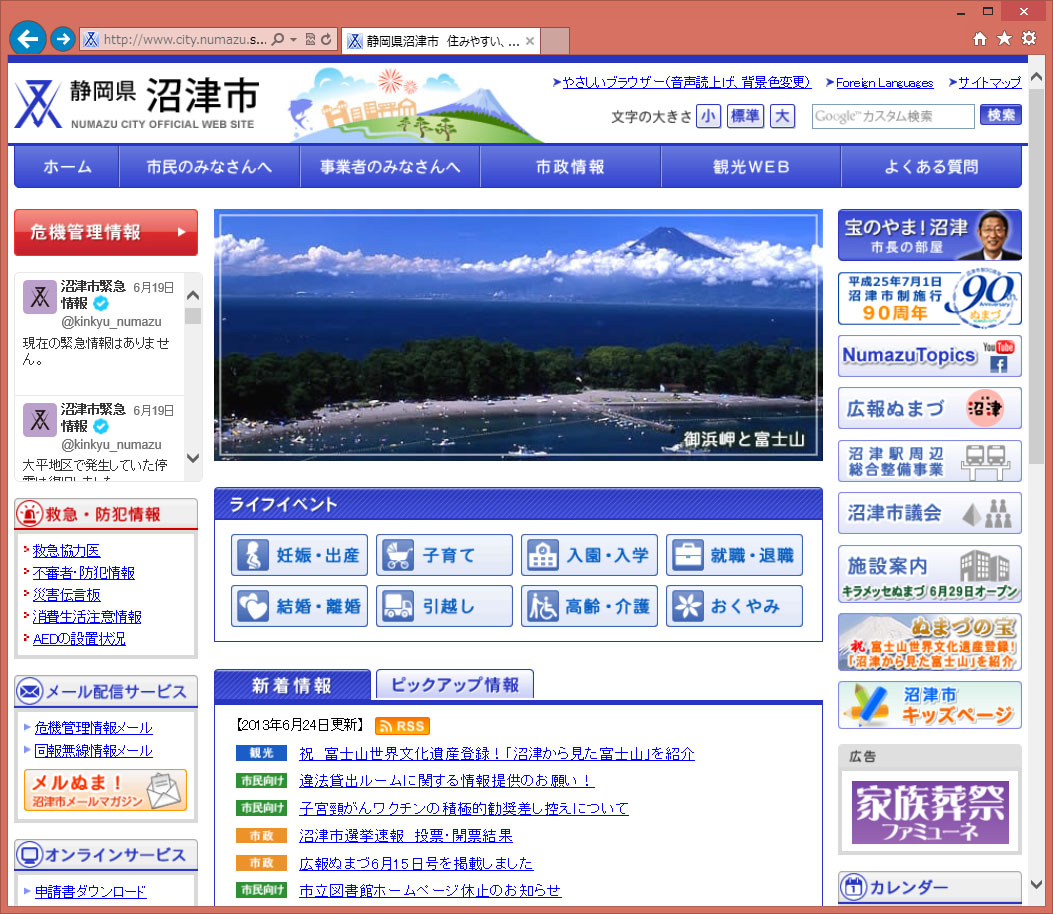The width and height of the screenshot is (1053, 914).
Task: Open the 90周年 anniversary banner
Action: tap(929, 298)
